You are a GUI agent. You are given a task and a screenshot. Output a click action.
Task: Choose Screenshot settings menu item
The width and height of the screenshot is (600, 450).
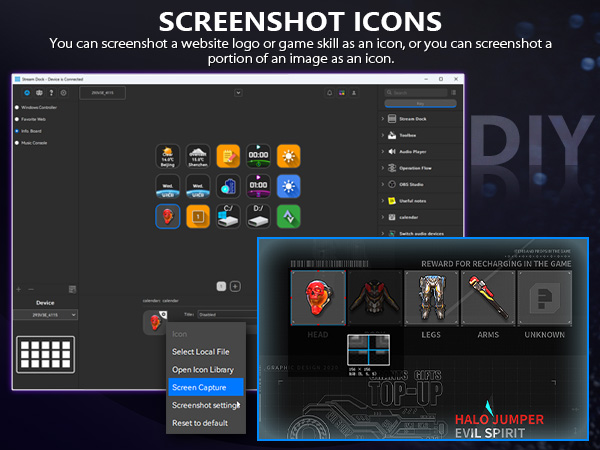tap(206, 405)
